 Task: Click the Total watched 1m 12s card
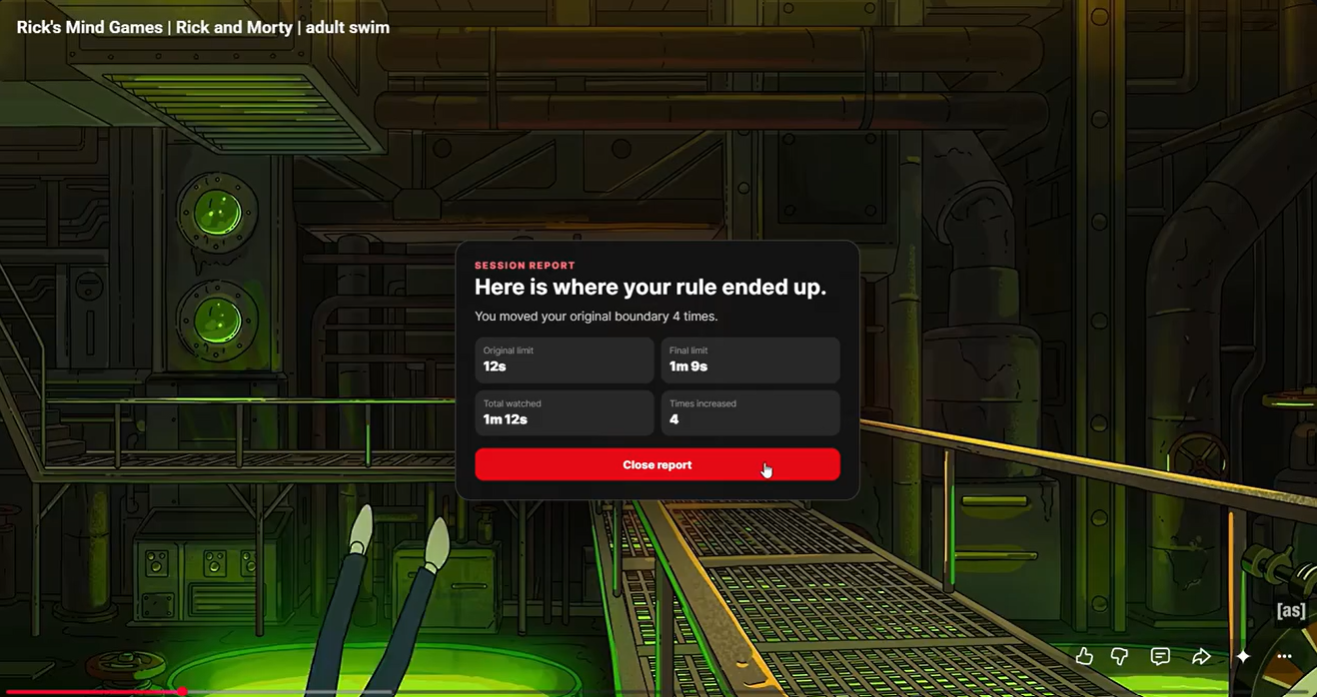tap(564, 413)
